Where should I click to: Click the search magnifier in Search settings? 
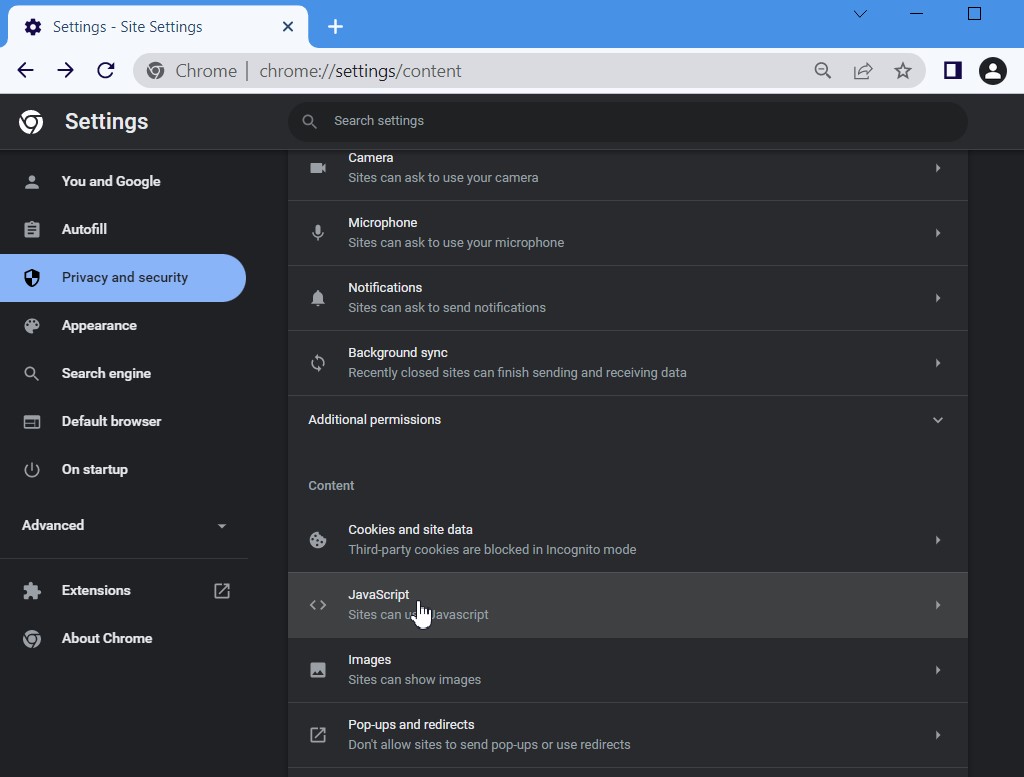click(310, 121)
